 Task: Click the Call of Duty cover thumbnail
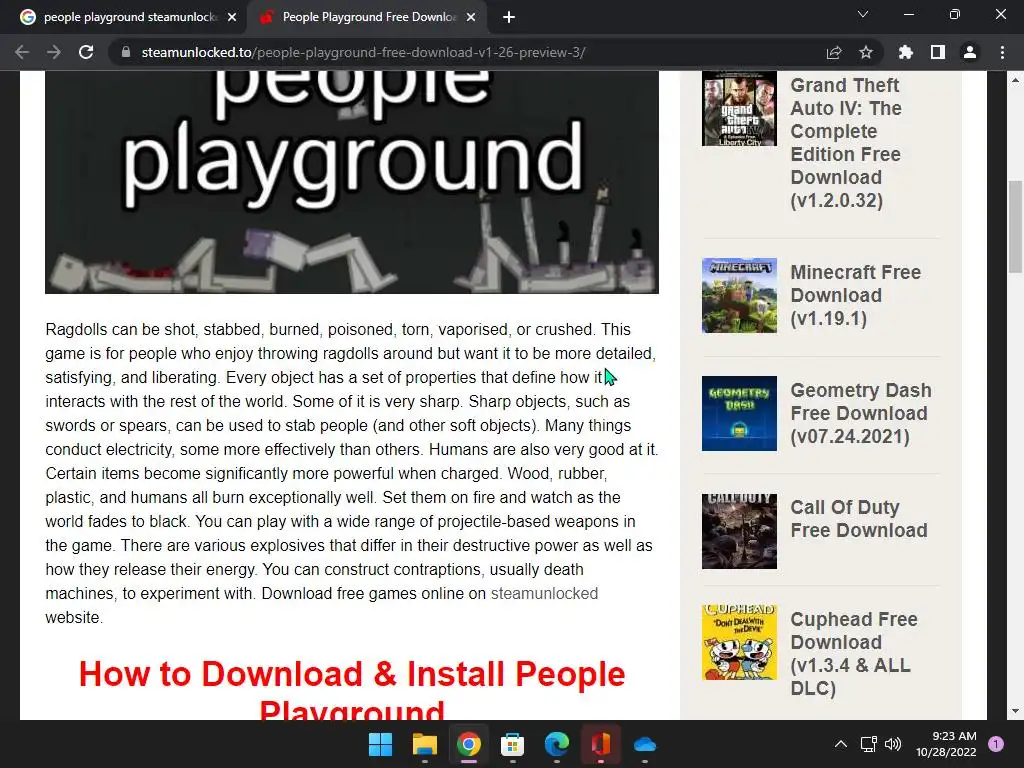[x=739, y=531]
